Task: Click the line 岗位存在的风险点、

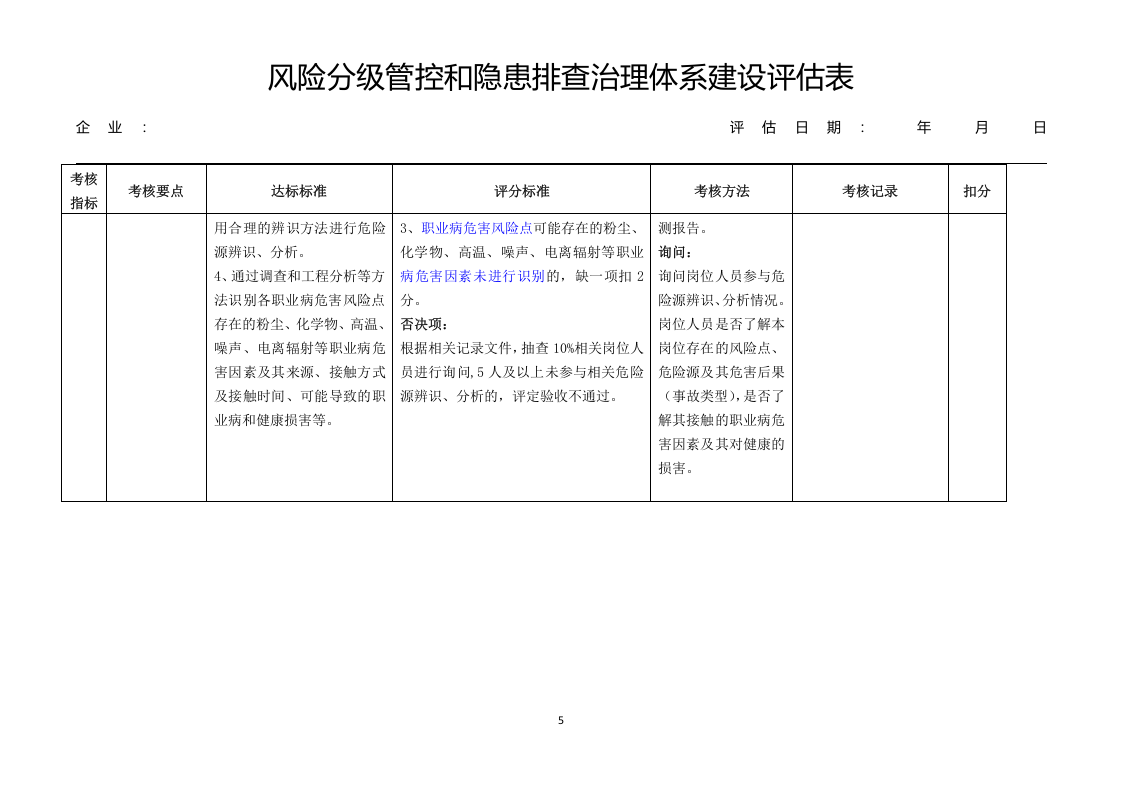Action: tap(719, 348)
